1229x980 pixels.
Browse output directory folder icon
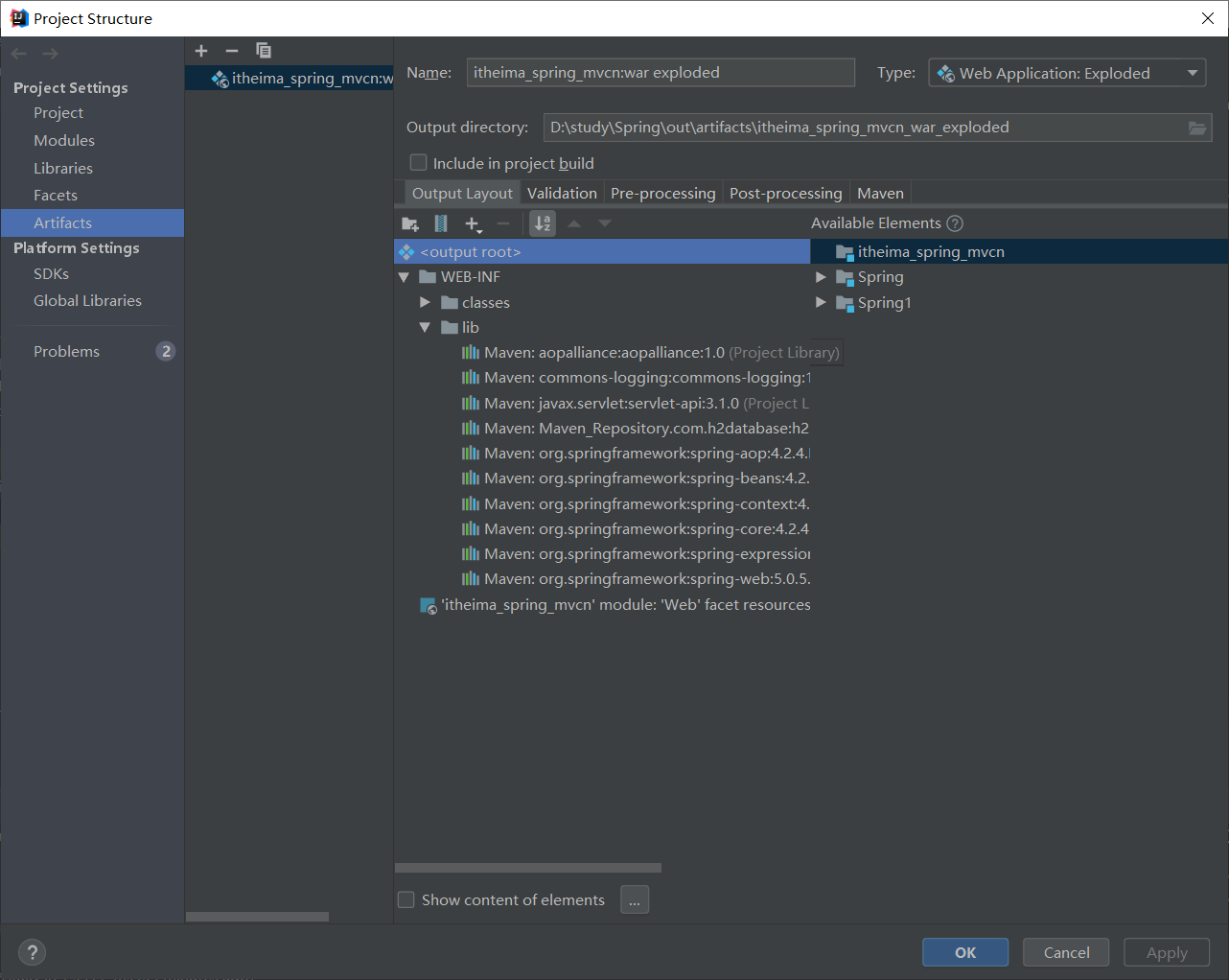point(1197,128)
